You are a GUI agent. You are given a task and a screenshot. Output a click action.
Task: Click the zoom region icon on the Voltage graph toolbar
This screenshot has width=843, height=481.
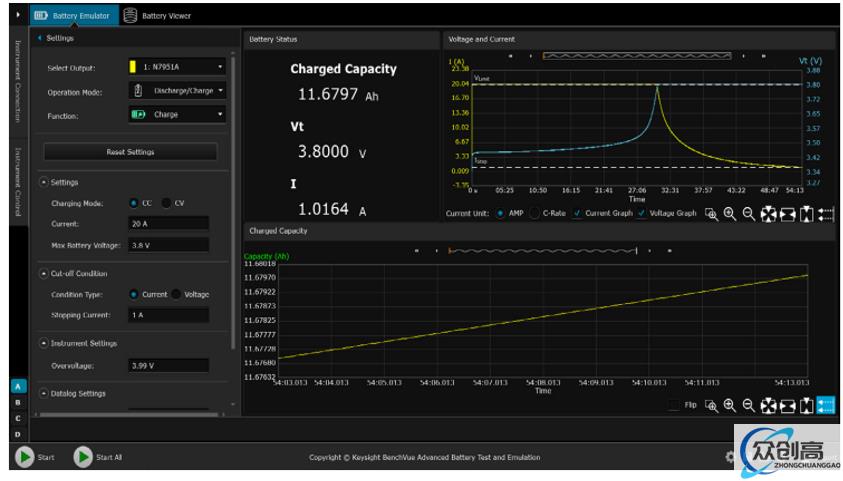pyautogui.click(x=710, y=214)
